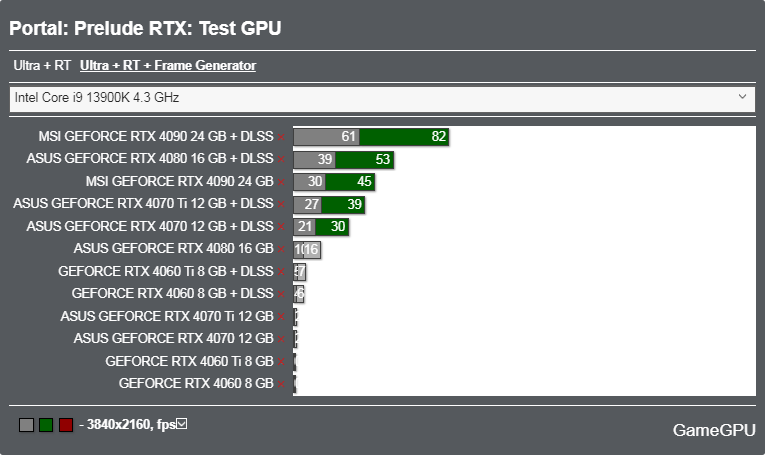Click the GEFORCE RTX 4060 8 GB label without DLSS
Screen dimensions: 765x455
click(196, 383)
